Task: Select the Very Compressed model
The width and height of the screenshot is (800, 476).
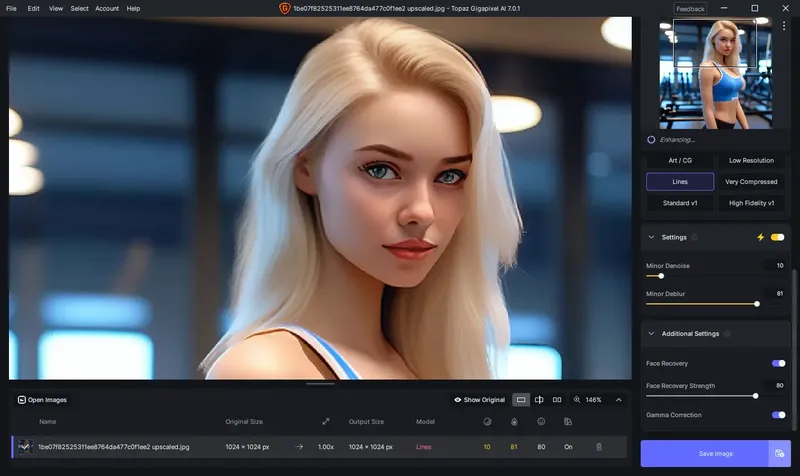Action: pos(751,182)
